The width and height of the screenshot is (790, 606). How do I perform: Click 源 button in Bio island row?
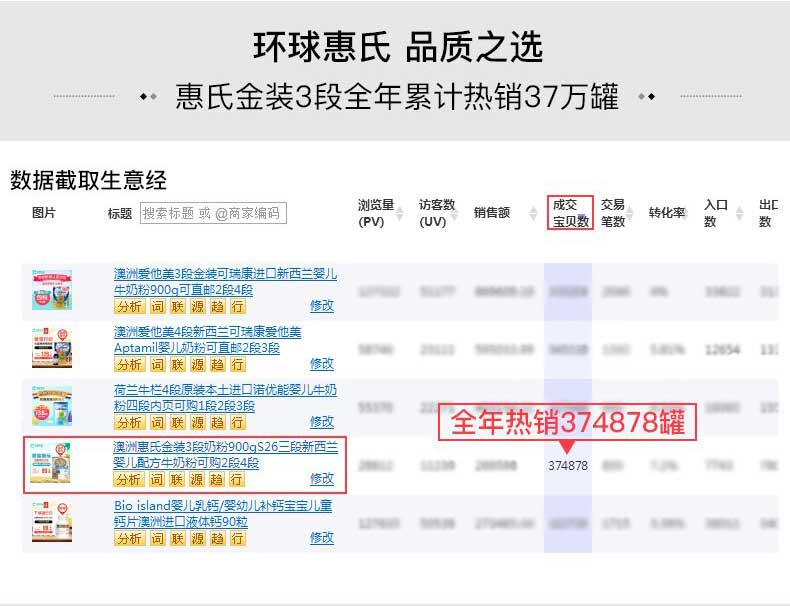(198, 538)
